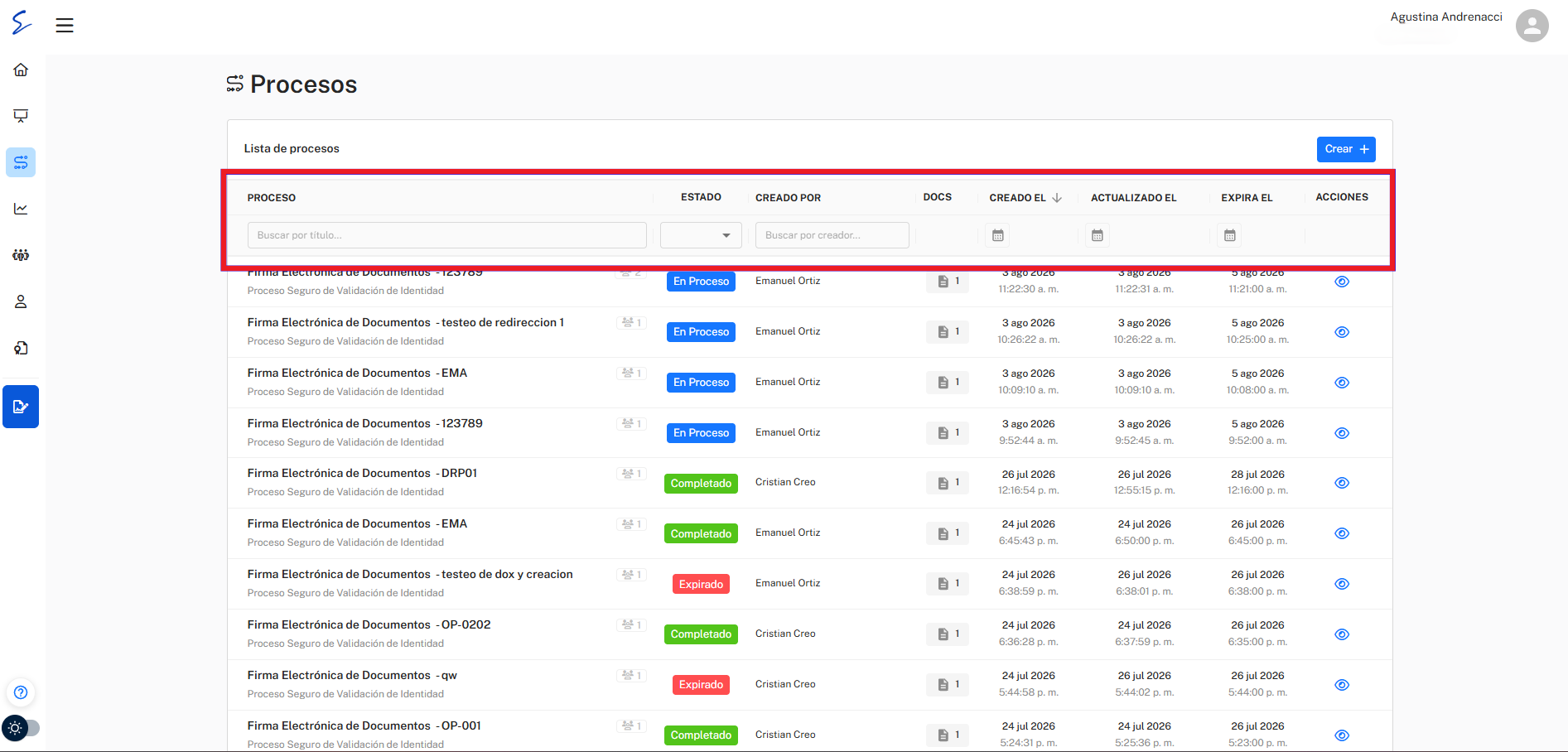
Task: Click the Buscar por creador field
Action: (x=832, y=235)
